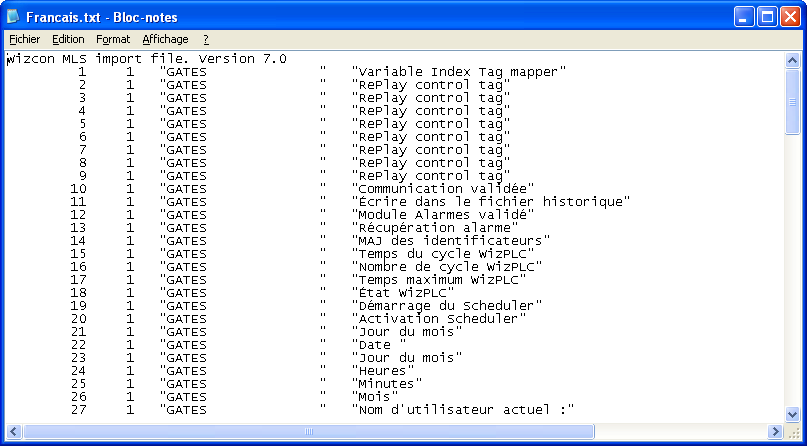
Task: Click the line "Wizcon MLS import file. Version 7.0"
Action: tap(146, 59)
